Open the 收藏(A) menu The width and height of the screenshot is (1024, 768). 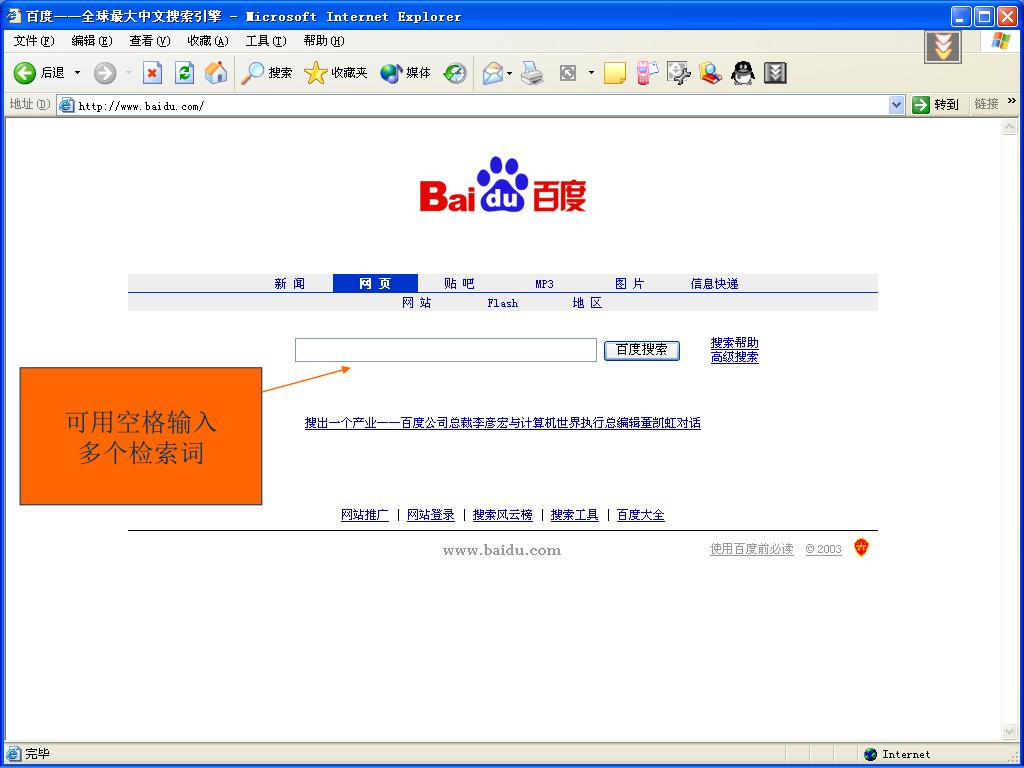[208, 40]
